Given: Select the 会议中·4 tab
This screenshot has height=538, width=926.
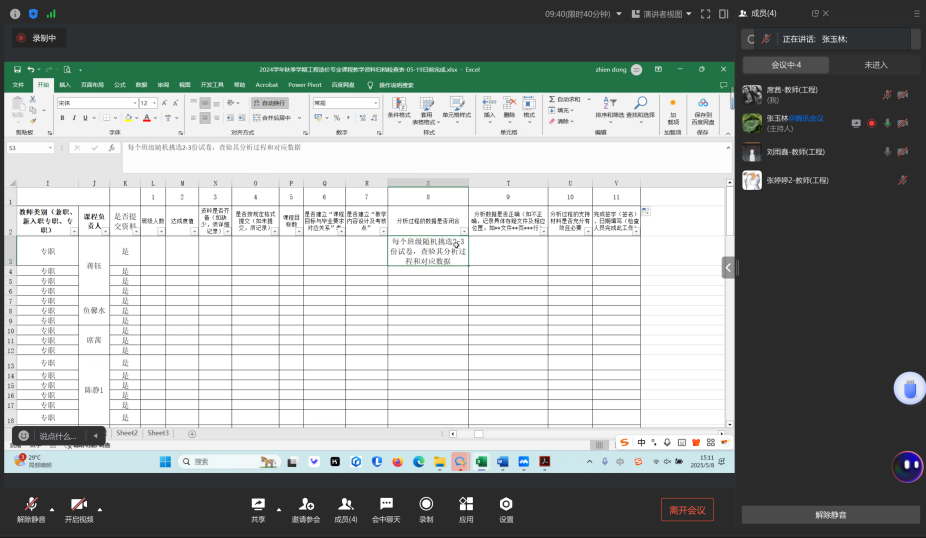Looking at the screenshot, I should 786,65.
